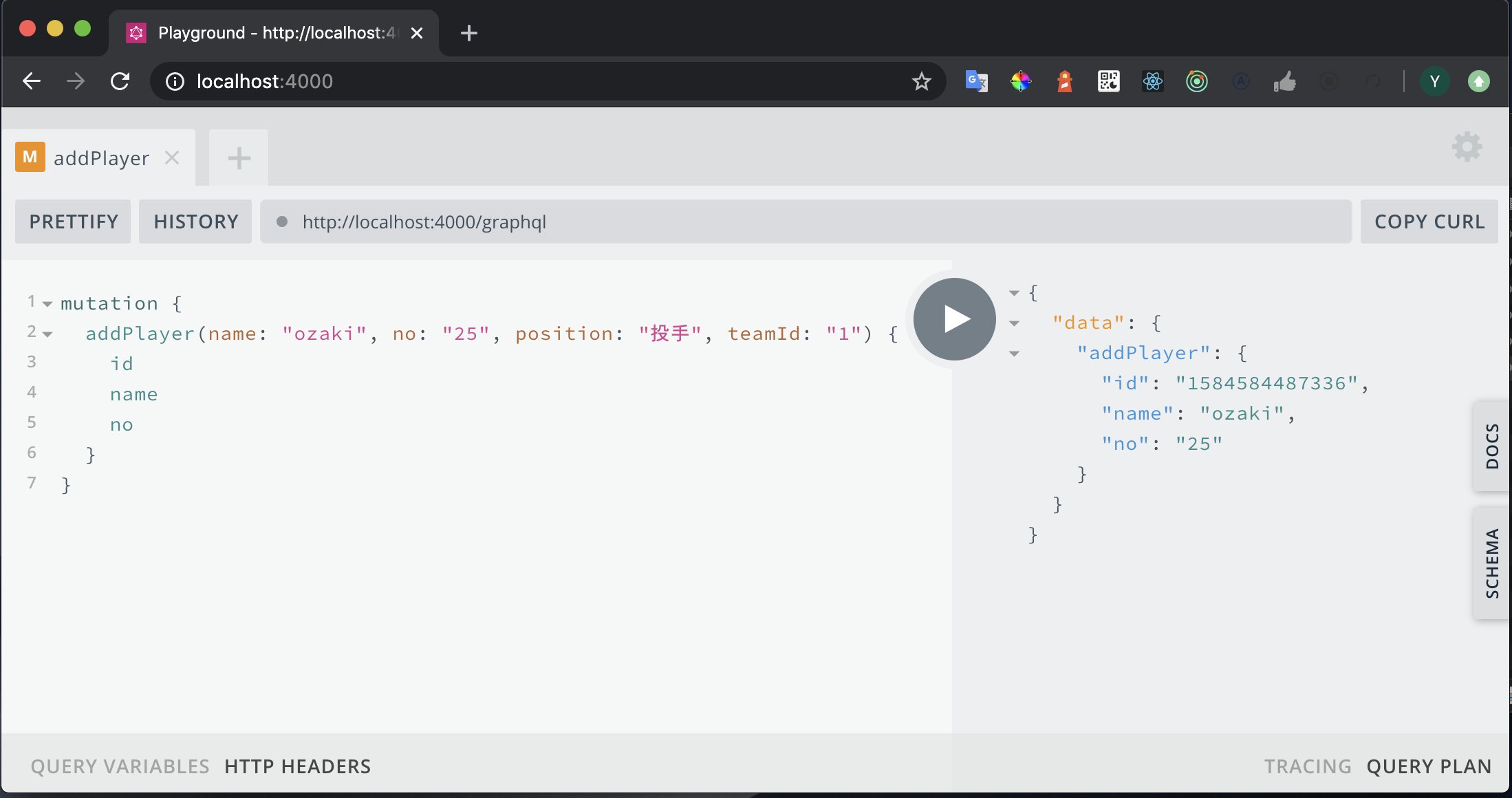The width and height of the screenshot is (1512, 798).
Task: Open the QR code extension
Action: click(1108, 81)
